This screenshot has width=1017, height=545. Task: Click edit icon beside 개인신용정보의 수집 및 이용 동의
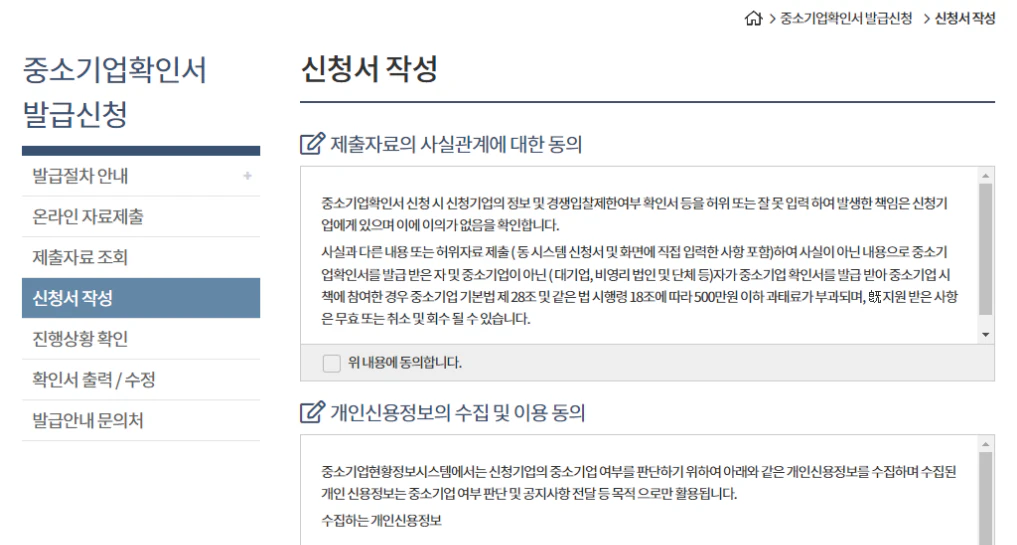[x=312, y=412]
